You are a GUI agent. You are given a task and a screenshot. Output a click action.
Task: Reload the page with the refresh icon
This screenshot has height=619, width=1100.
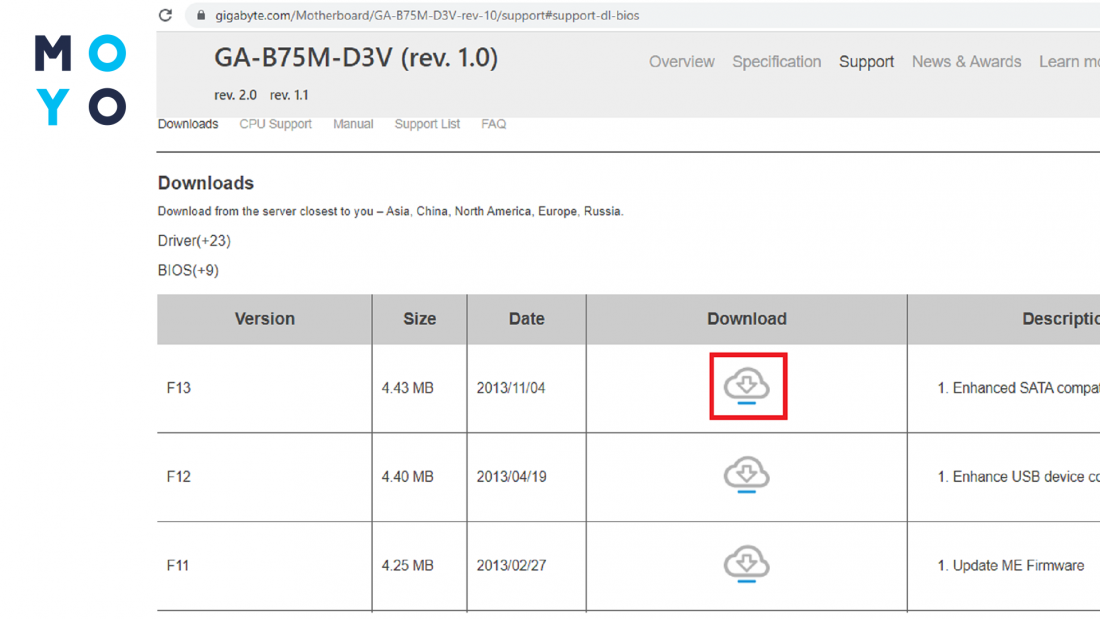166,15
